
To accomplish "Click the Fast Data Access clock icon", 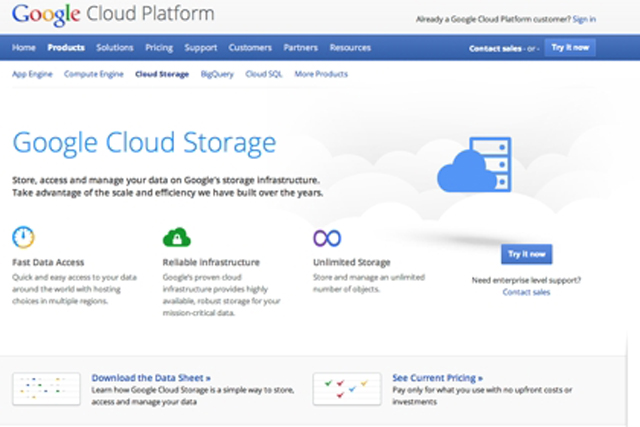I will (x=23, y=237).
